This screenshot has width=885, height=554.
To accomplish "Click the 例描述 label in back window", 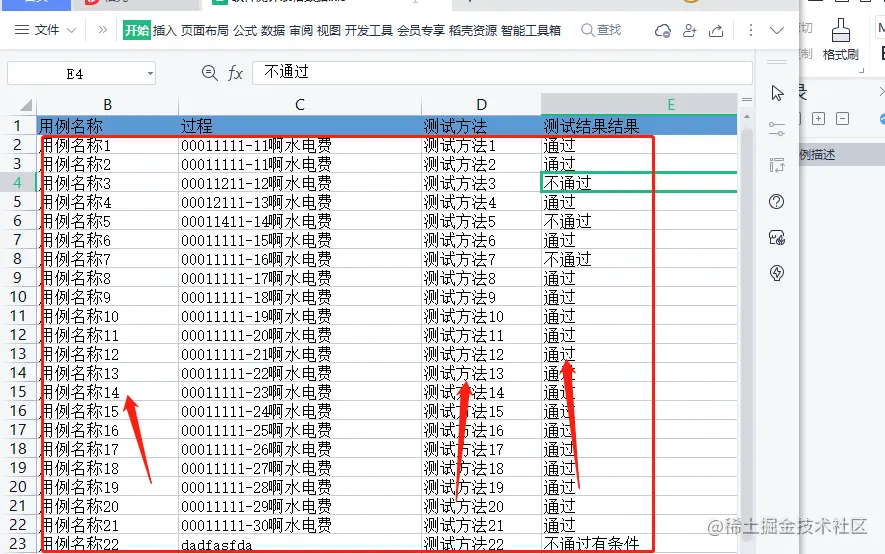I will pyautogui.click(x=817, y=155).
